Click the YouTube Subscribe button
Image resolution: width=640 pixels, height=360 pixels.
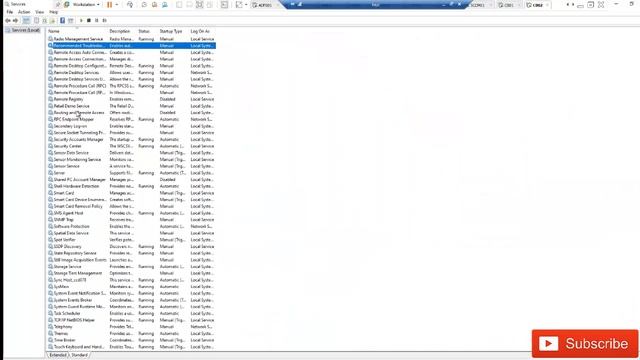[x=585, y=344]
